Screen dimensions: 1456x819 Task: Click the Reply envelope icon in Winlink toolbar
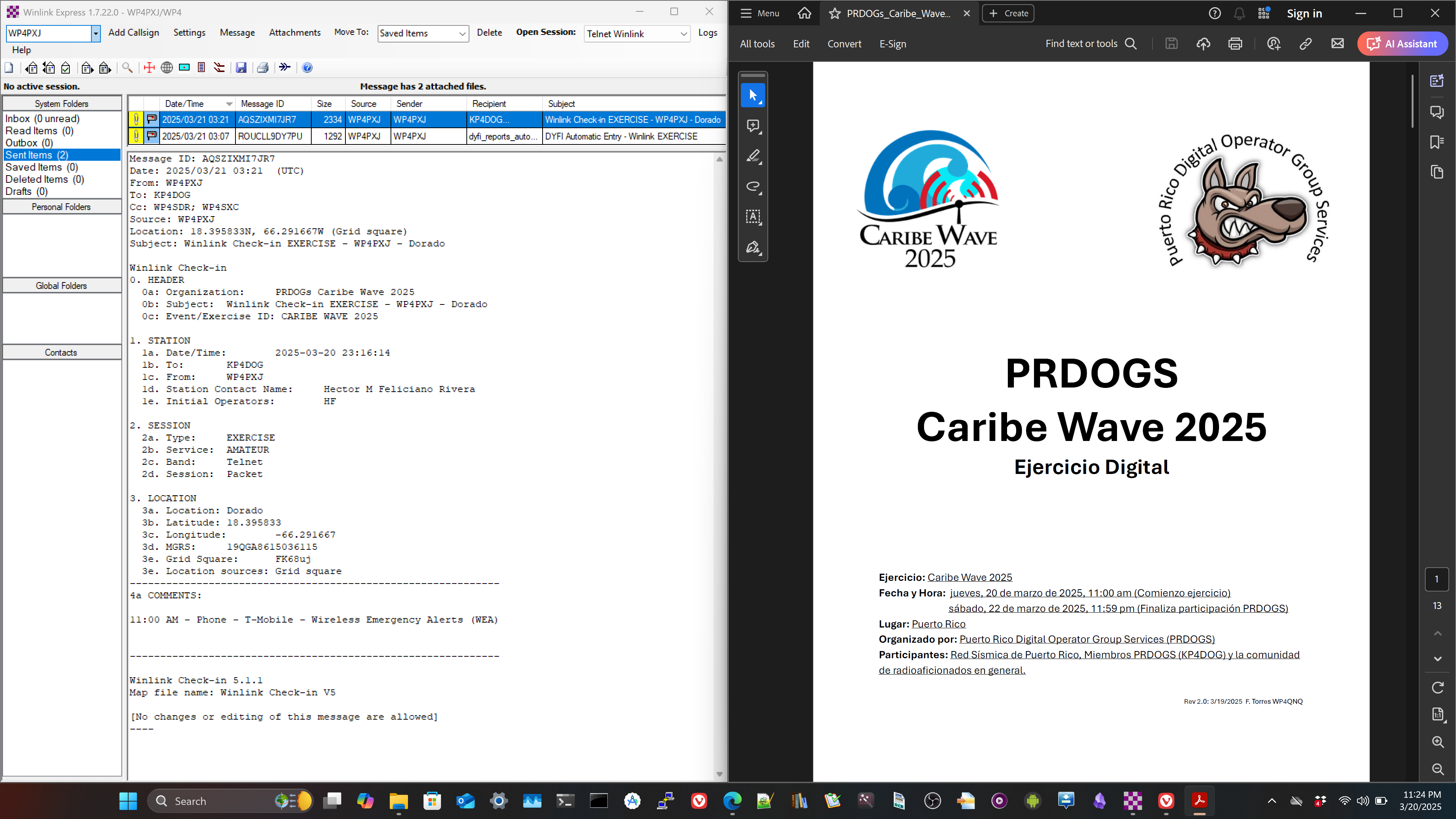point(31,68)
